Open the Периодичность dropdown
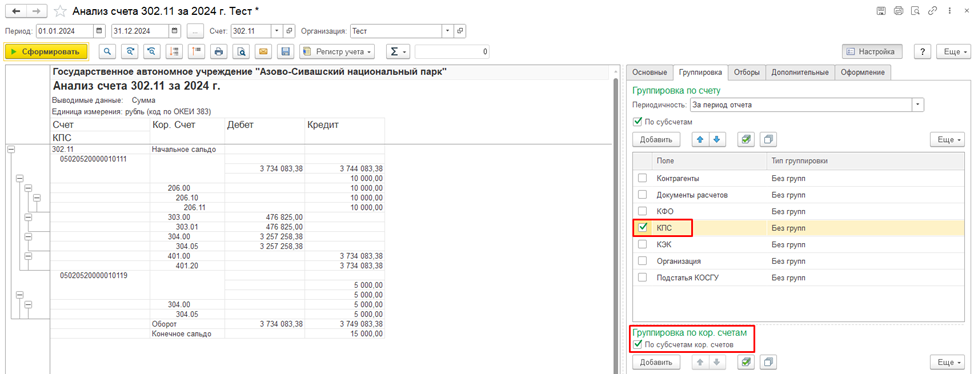This screenshot has height=374, width=974. coord(919,105)
